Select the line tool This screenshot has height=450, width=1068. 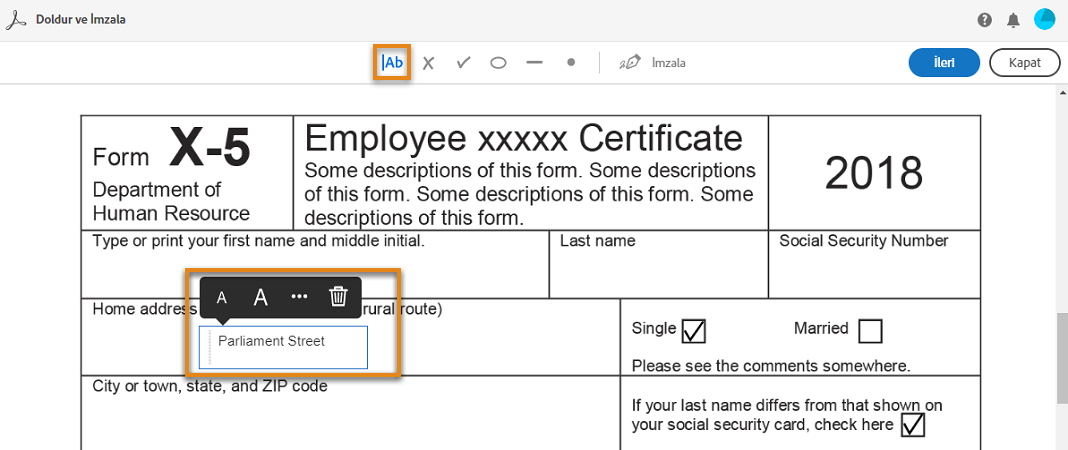[535, 63]
